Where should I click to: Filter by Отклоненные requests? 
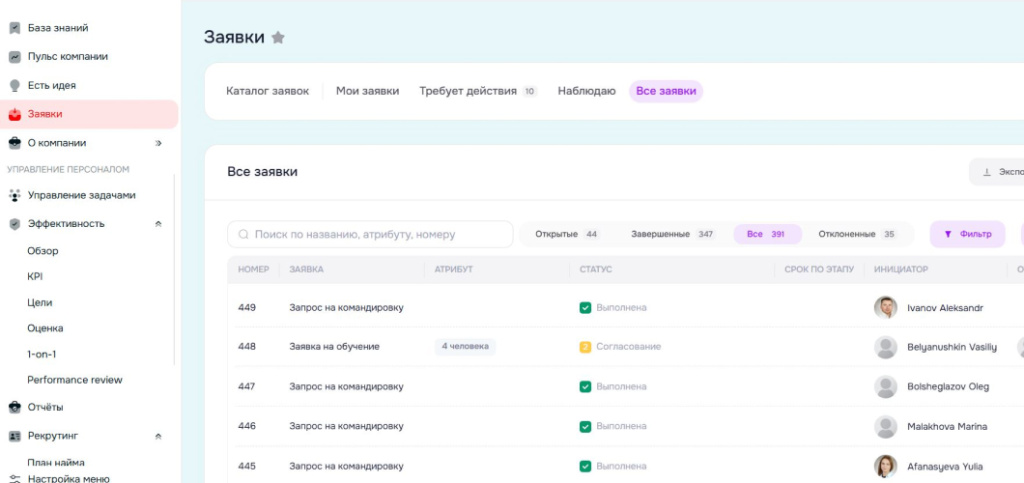point(857,234)
